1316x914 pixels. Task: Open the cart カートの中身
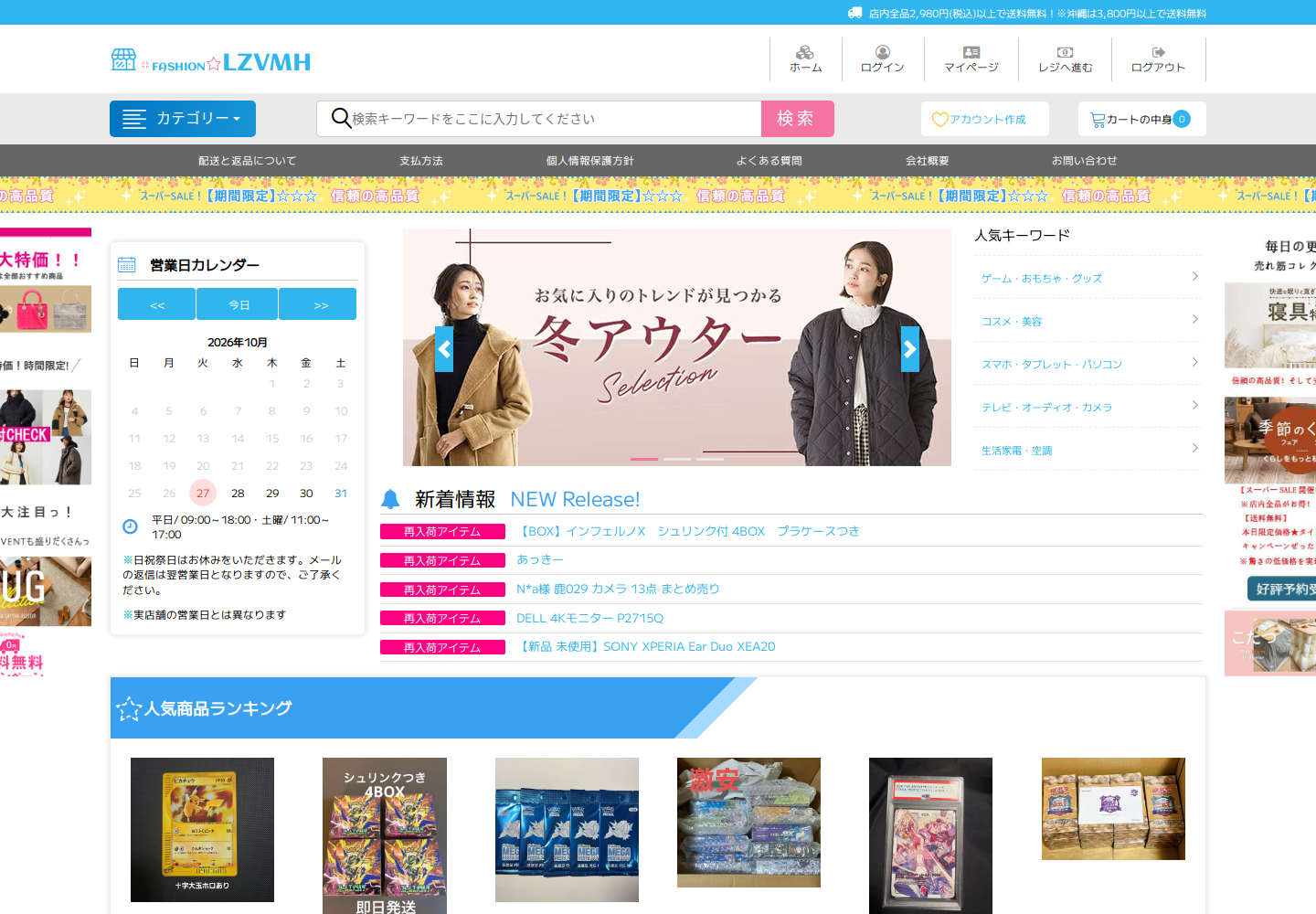click(1142, 119)
